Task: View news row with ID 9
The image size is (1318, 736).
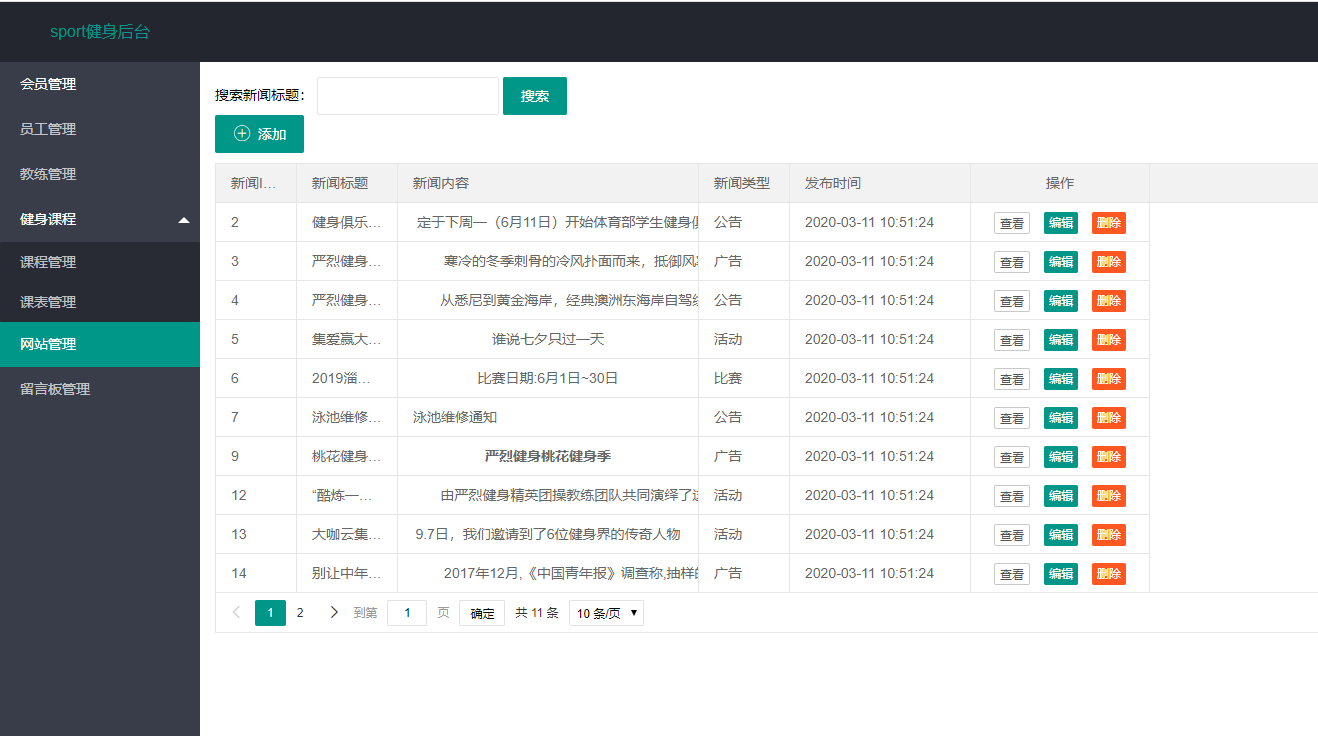Action: point(1012,457)
